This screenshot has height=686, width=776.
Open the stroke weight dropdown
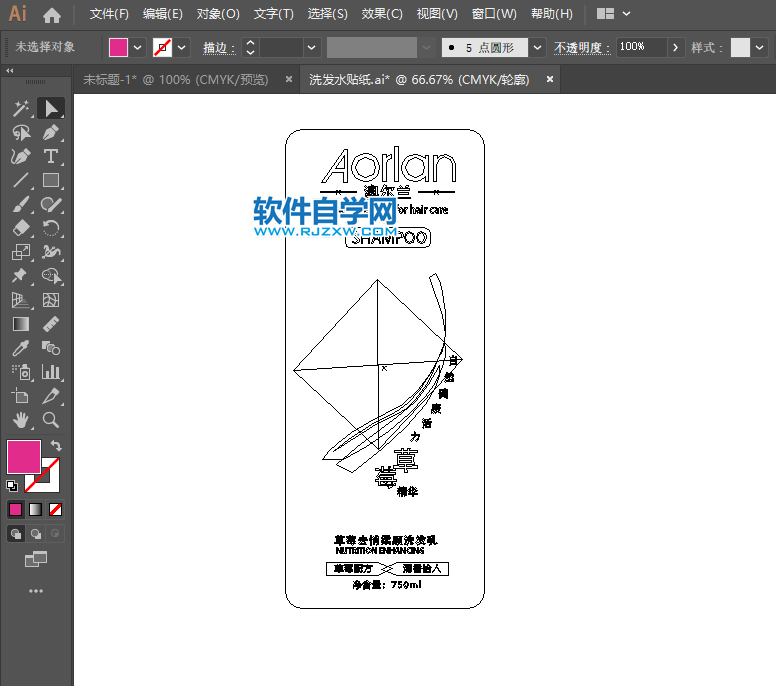pos(311,48)
